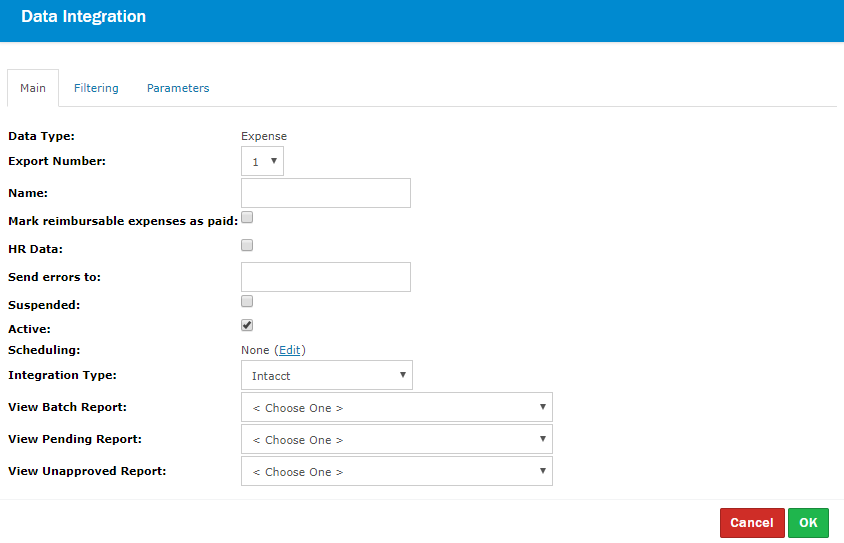Choose a View Unapproved Report option
The image size is (844, 543).
point(396,471)
